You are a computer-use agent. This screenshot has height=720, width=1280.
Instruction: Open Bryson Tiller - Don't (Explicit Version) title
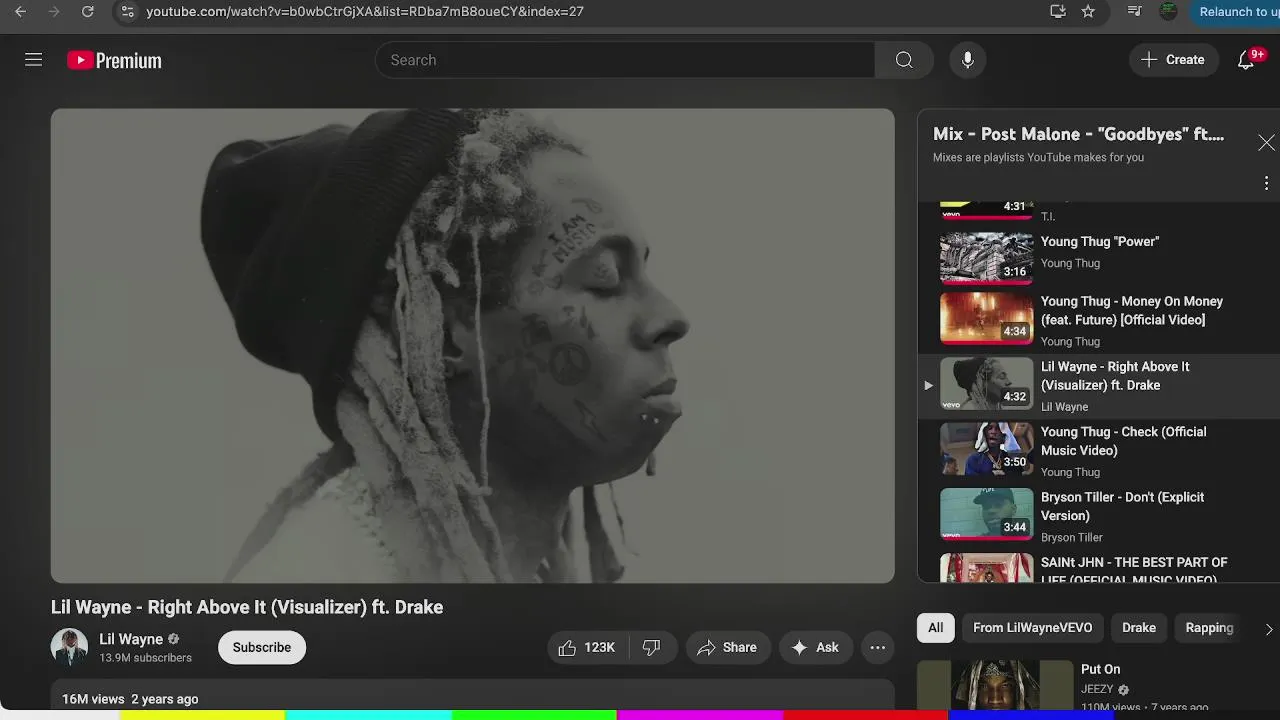[1123, 506]
